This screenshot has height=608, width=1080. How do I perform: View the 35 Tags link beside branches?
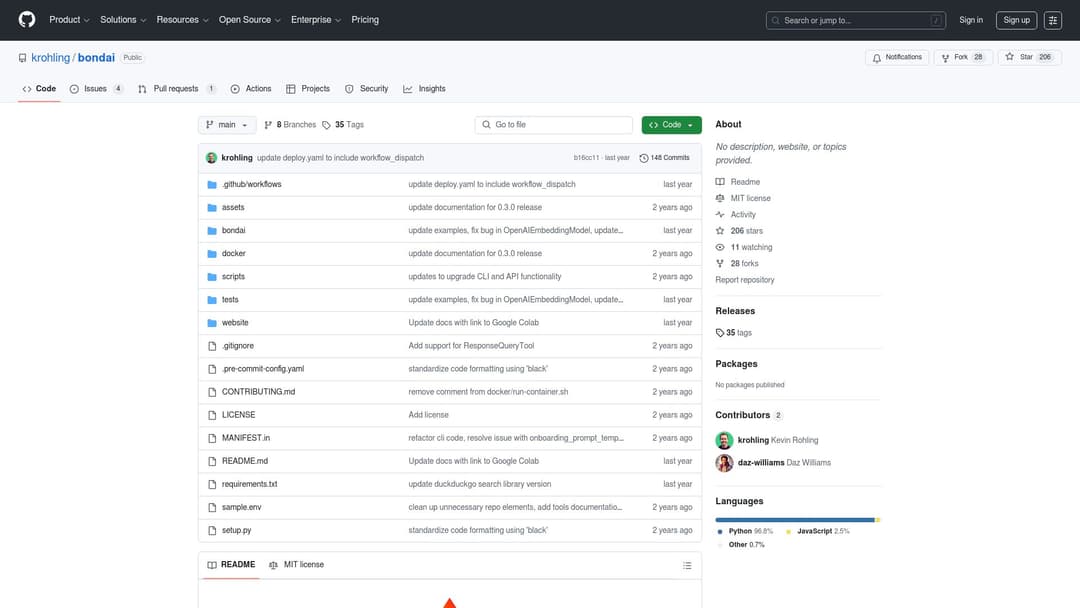click(343, 125)
